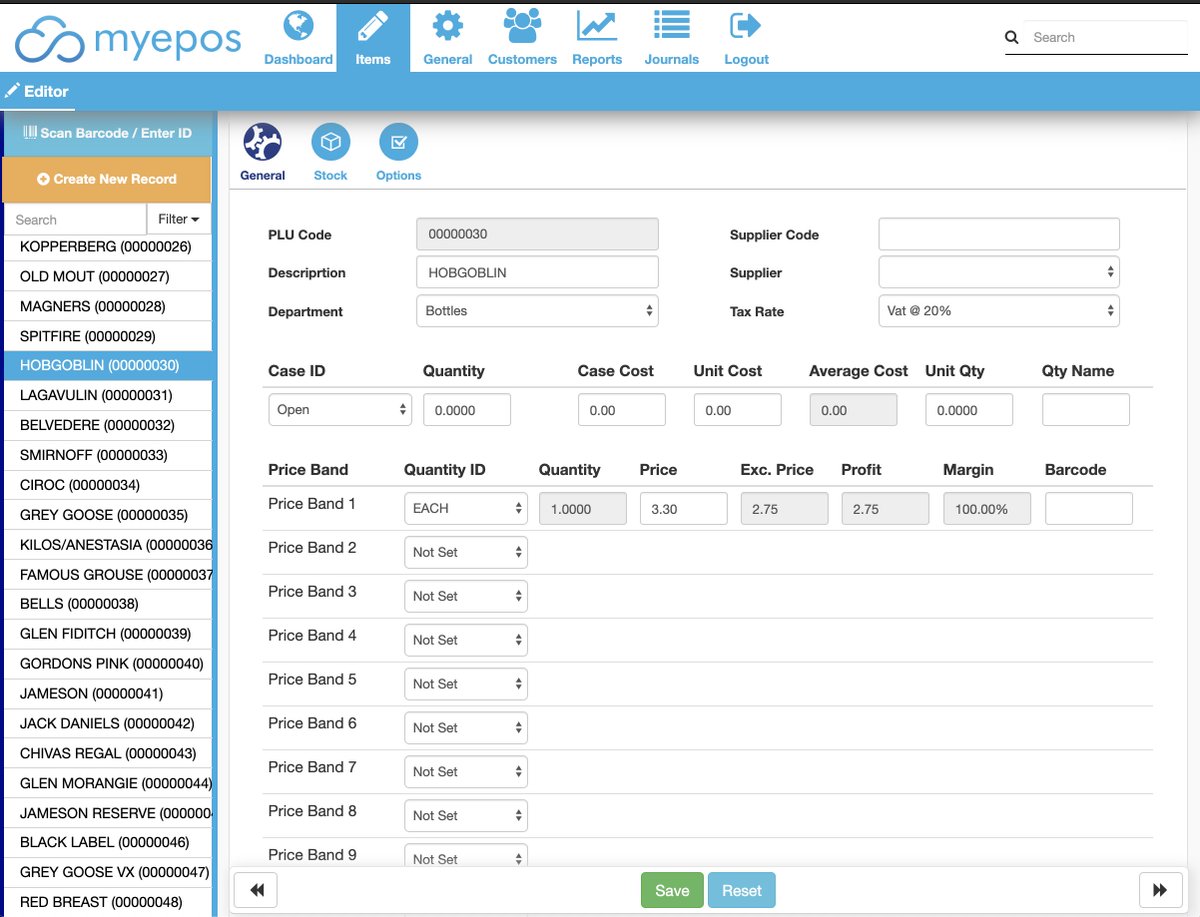1200x917 pixels.
Task: Select LAGAVULIN (00000031) in list
Action: 107,395
